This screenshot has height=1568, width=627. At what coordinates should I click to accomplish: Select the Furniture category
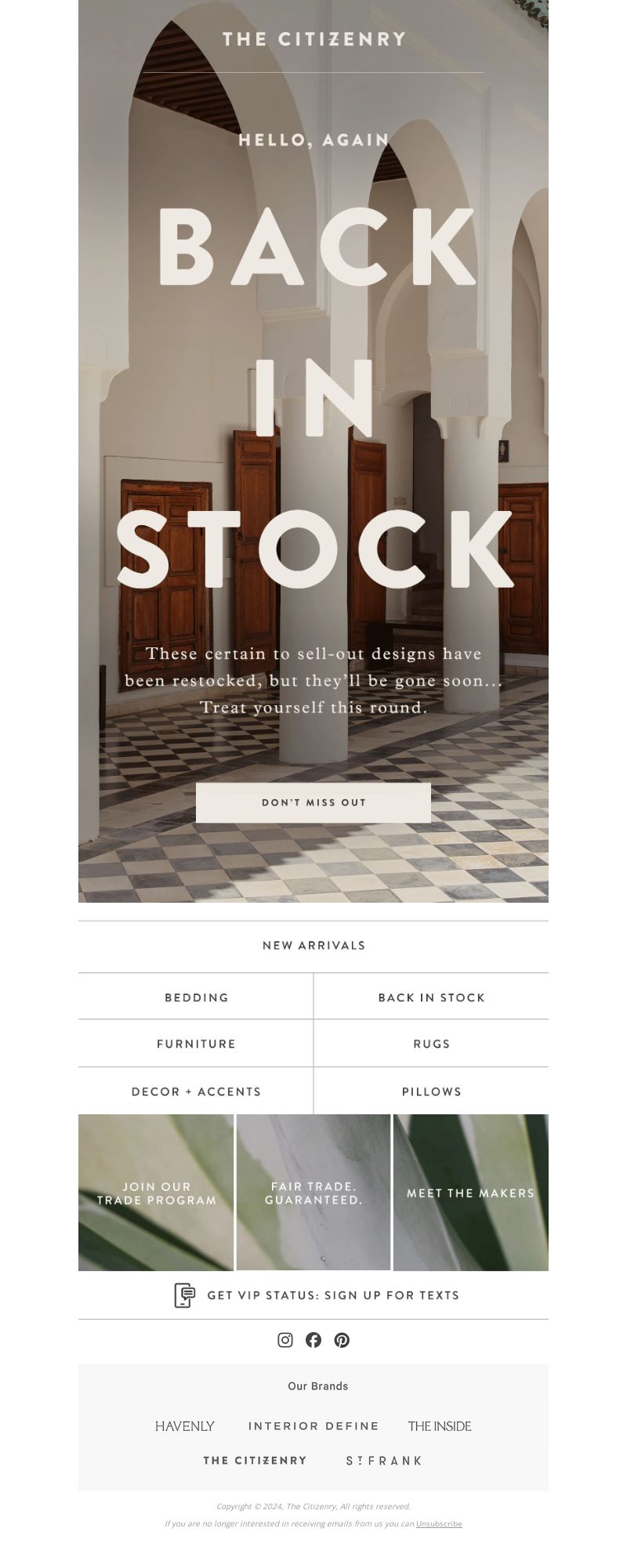point(196,1044)
